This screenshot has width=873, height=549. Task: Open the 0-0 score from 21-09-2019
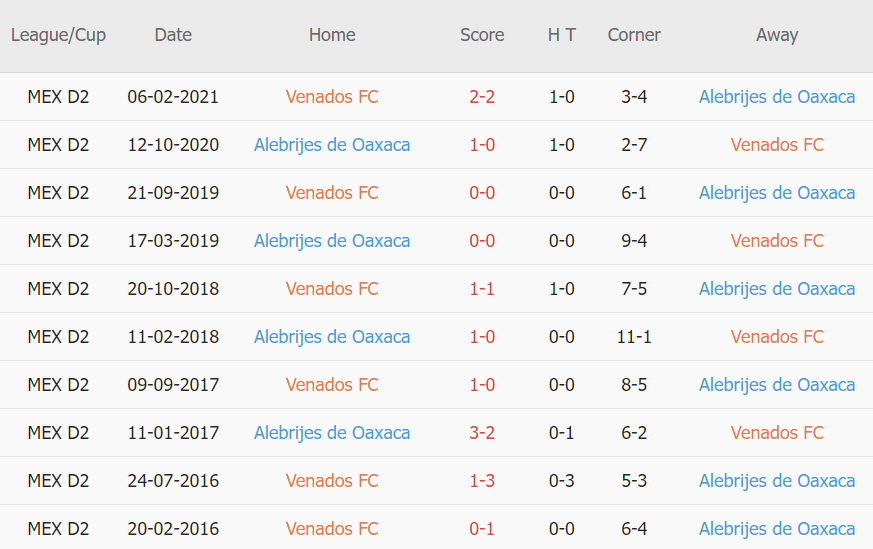pos(482,193)
